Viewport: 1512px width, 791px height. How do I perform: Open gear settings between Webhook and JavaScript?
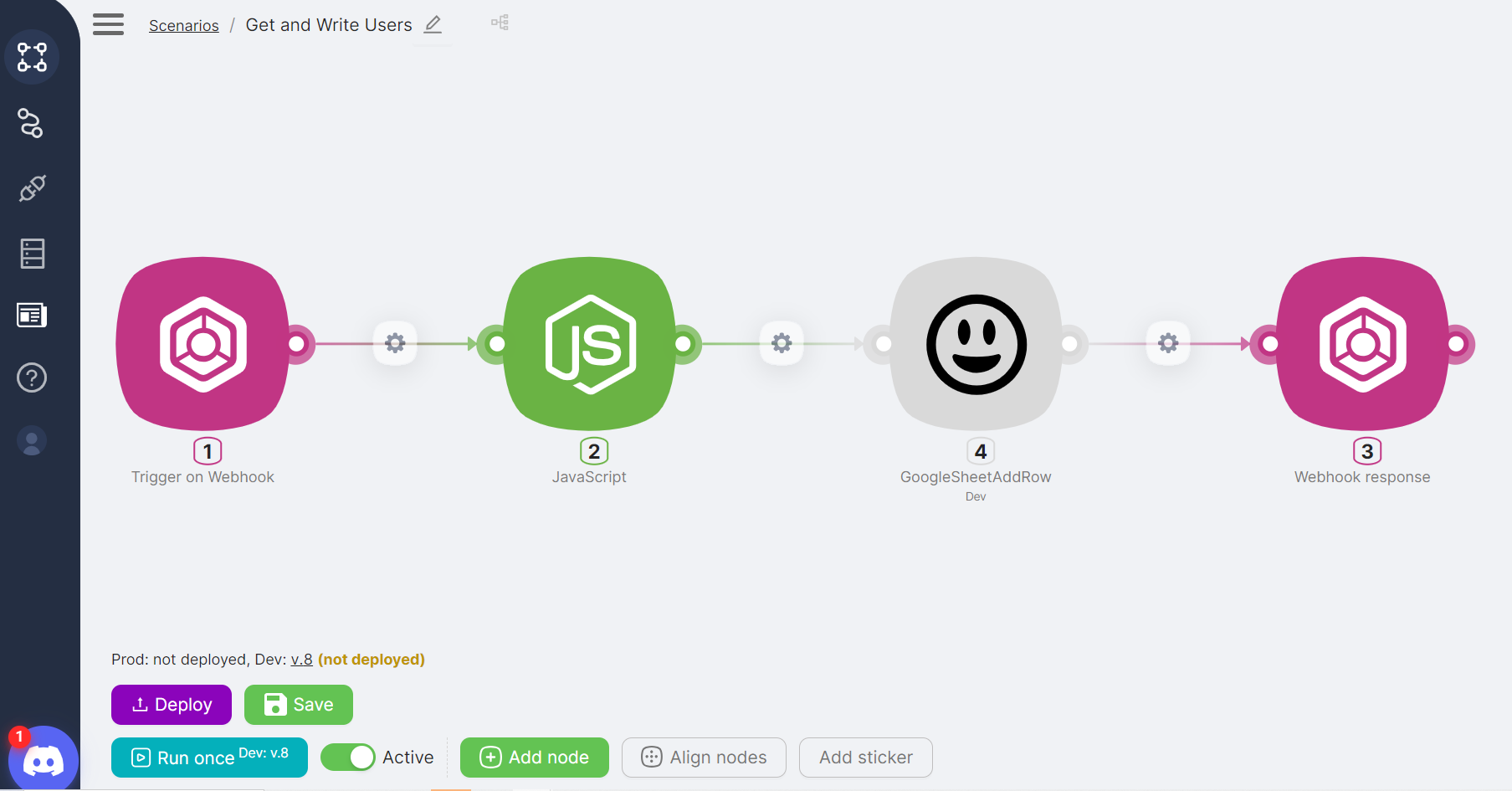tap(395, 343)
